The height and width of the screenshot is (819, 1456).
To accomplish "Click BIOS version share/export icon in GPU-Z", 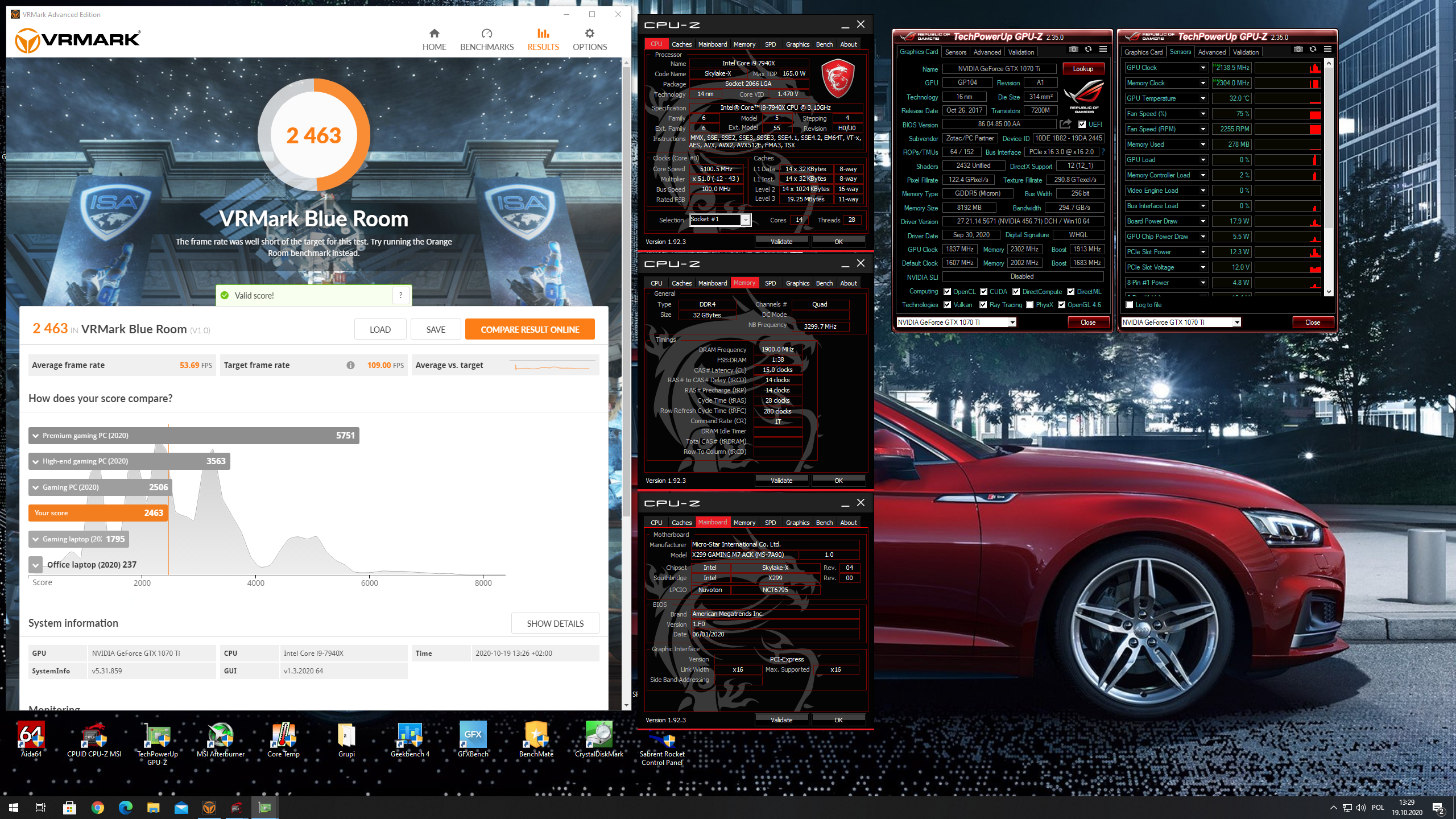I will coord(1065,124).
